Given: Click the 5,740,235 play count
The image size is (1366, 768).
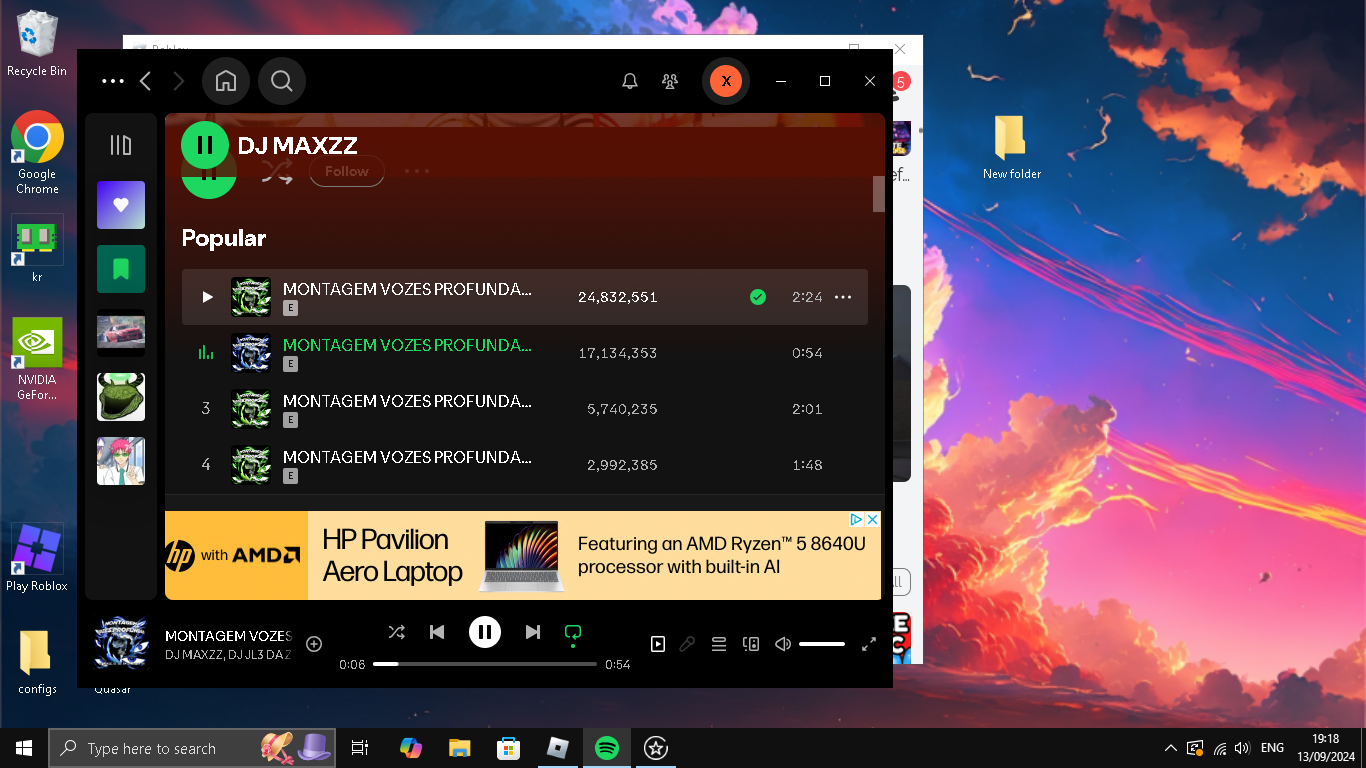Looking at the screenshot, I should pos(622,409).
